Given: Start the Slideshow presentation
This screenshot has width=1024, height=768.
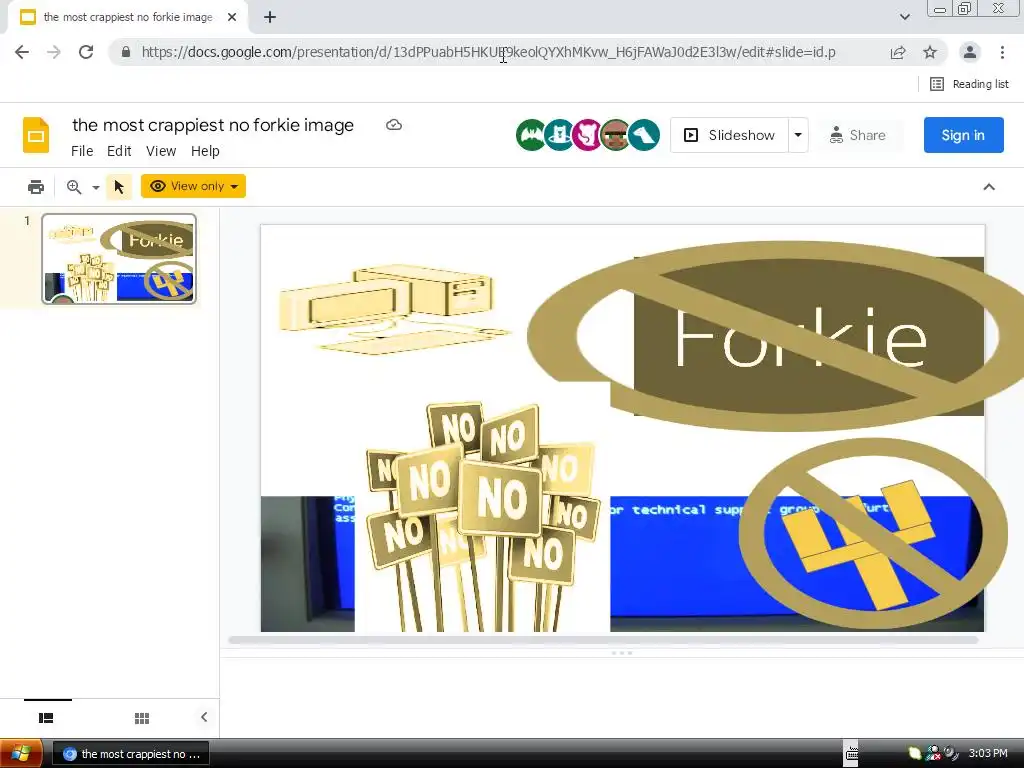Looking at the screenshot, I should (729, 135).
